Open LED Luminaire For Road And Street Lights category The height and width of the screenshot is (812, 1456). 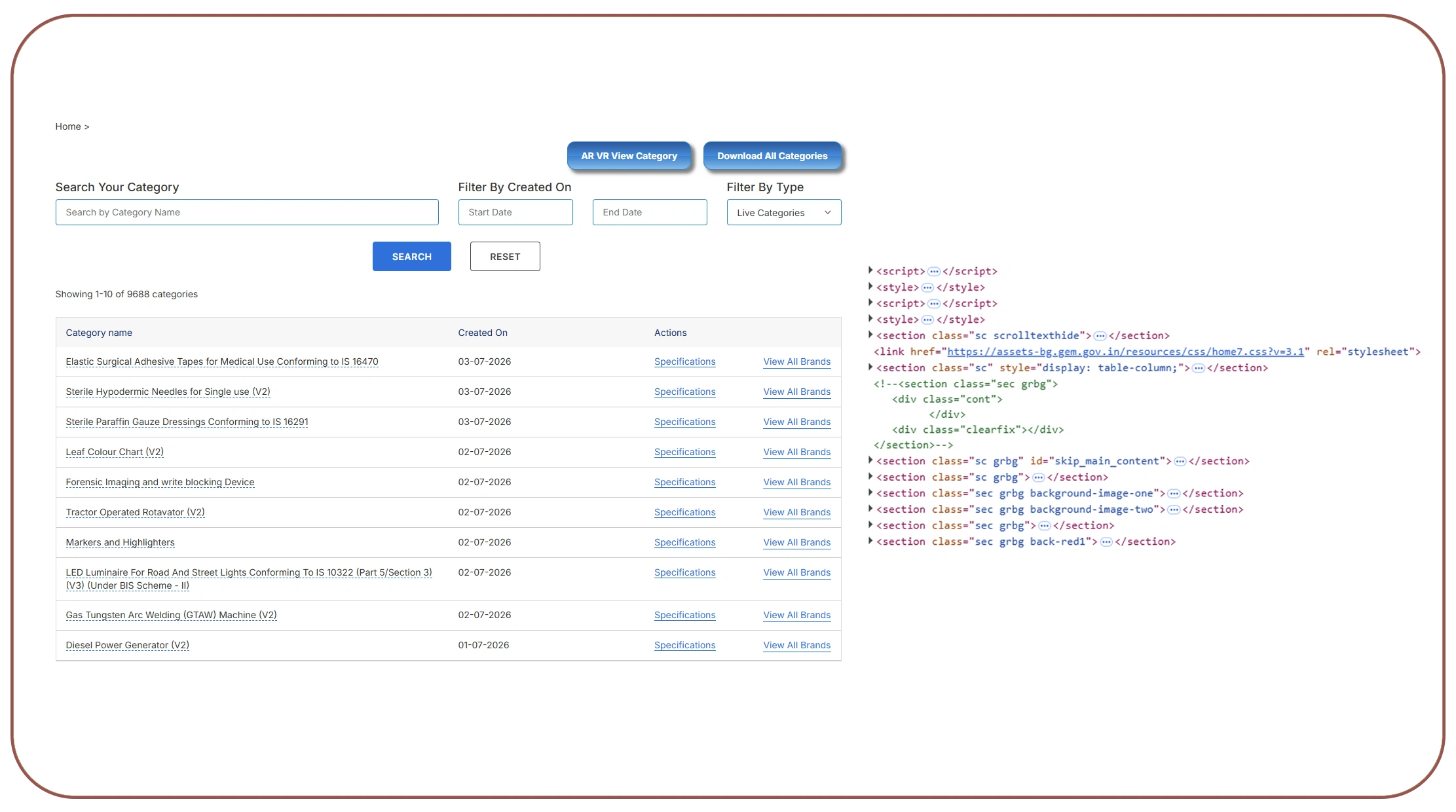[x=249, y=579]
